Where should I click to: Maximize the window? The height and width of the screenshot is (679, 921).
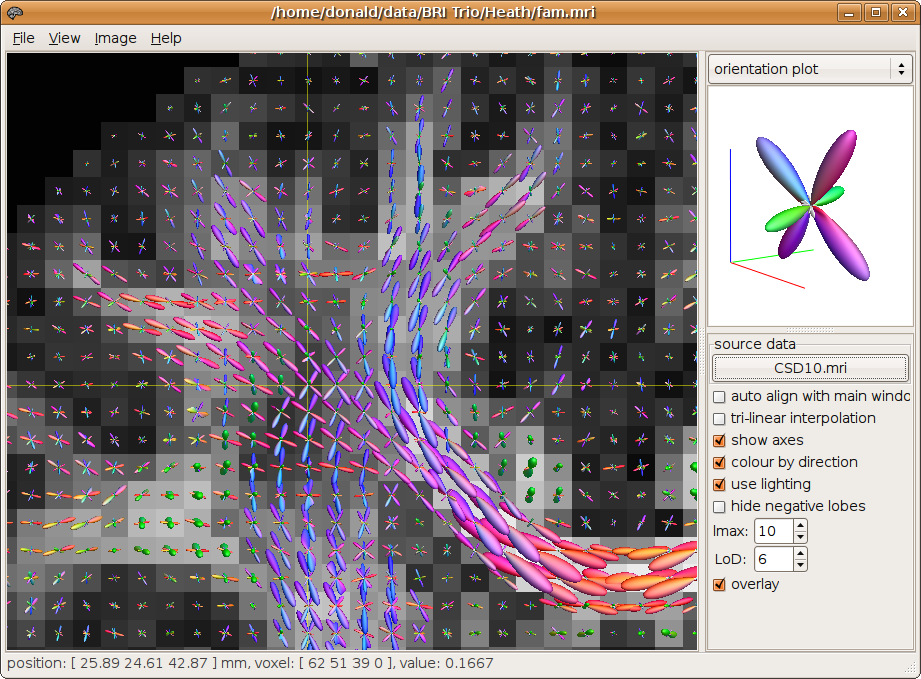(875, 12)
